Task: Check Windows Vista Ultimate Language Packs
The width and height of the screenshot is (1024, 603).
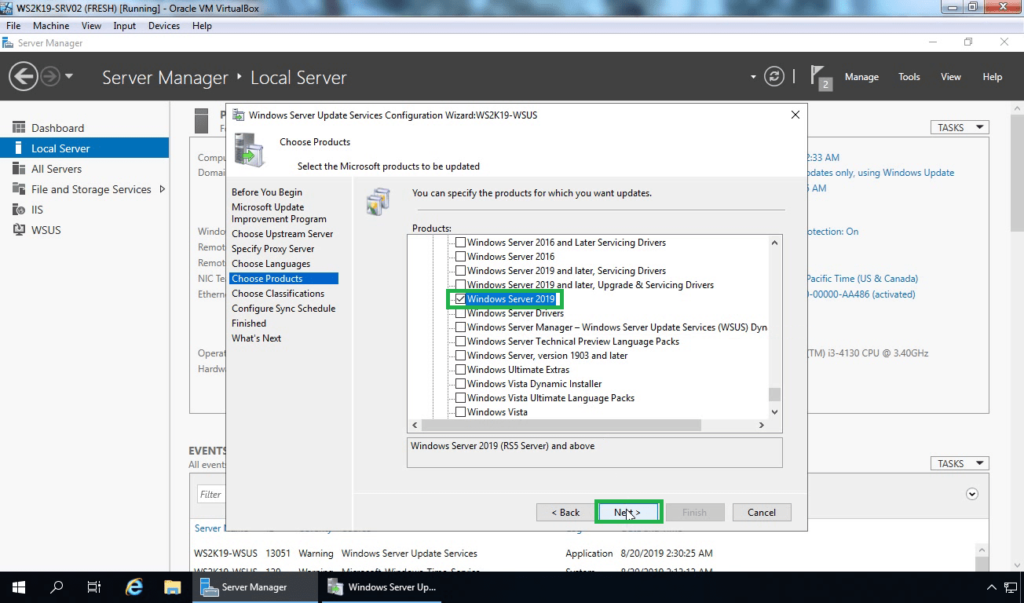Action: (x=460, y=398)
